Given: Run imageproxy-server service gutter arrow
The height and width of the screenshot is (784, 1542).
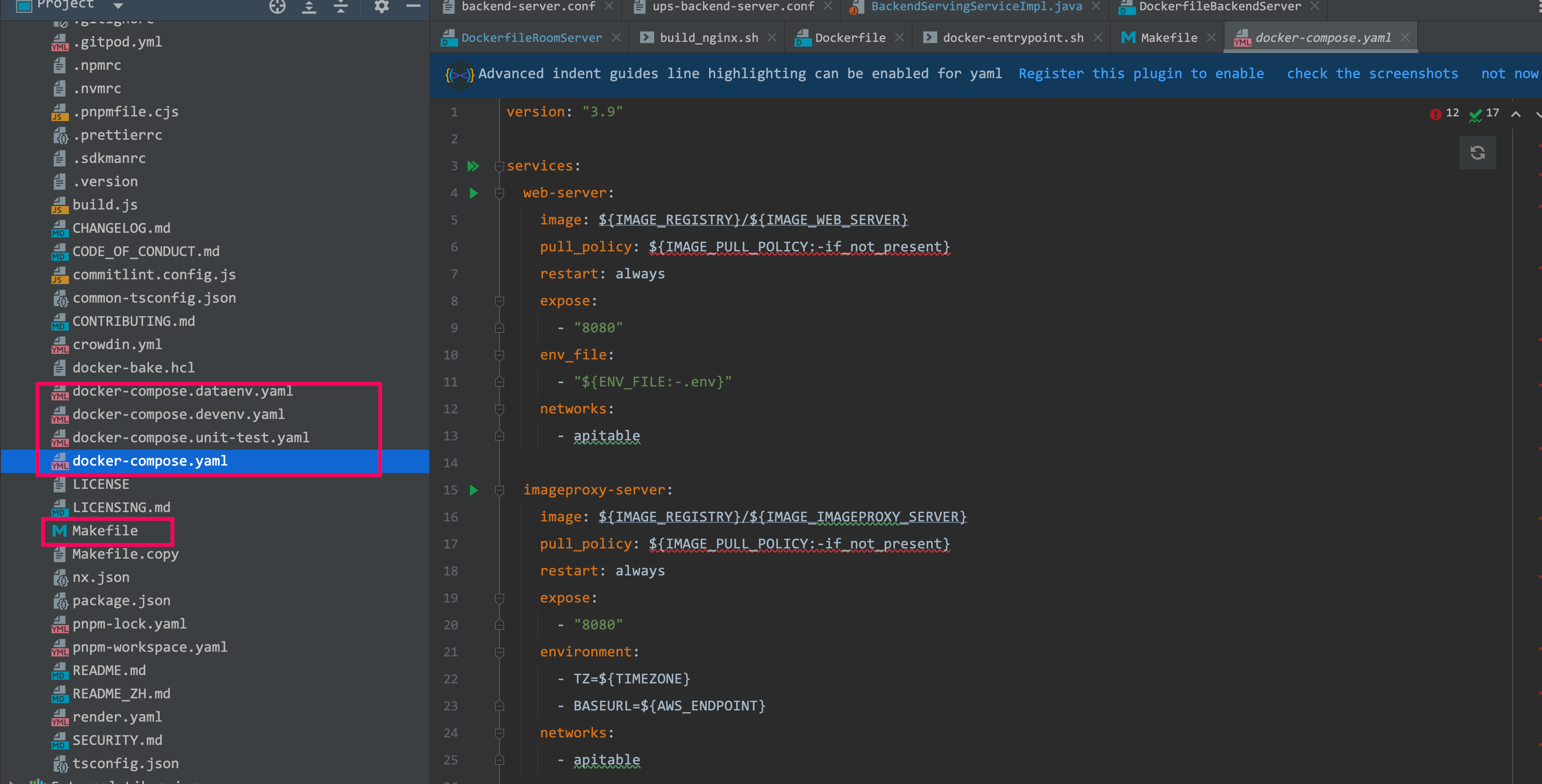Looking at the screenshot, I should click(x=474, y=490).
